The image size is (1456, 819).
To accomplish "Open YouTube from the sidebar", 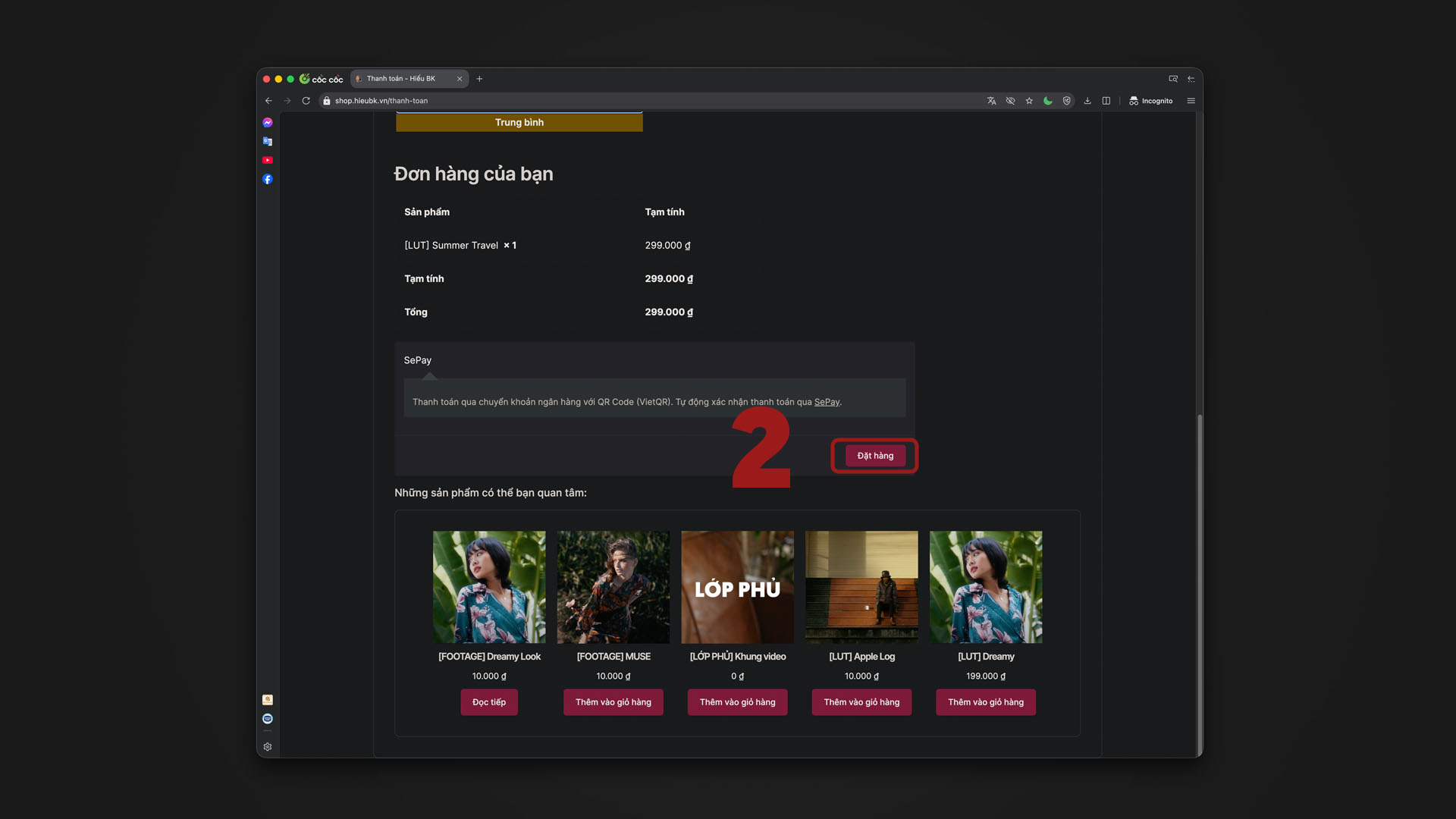I will pyautogui.click(x=268, y=160).
